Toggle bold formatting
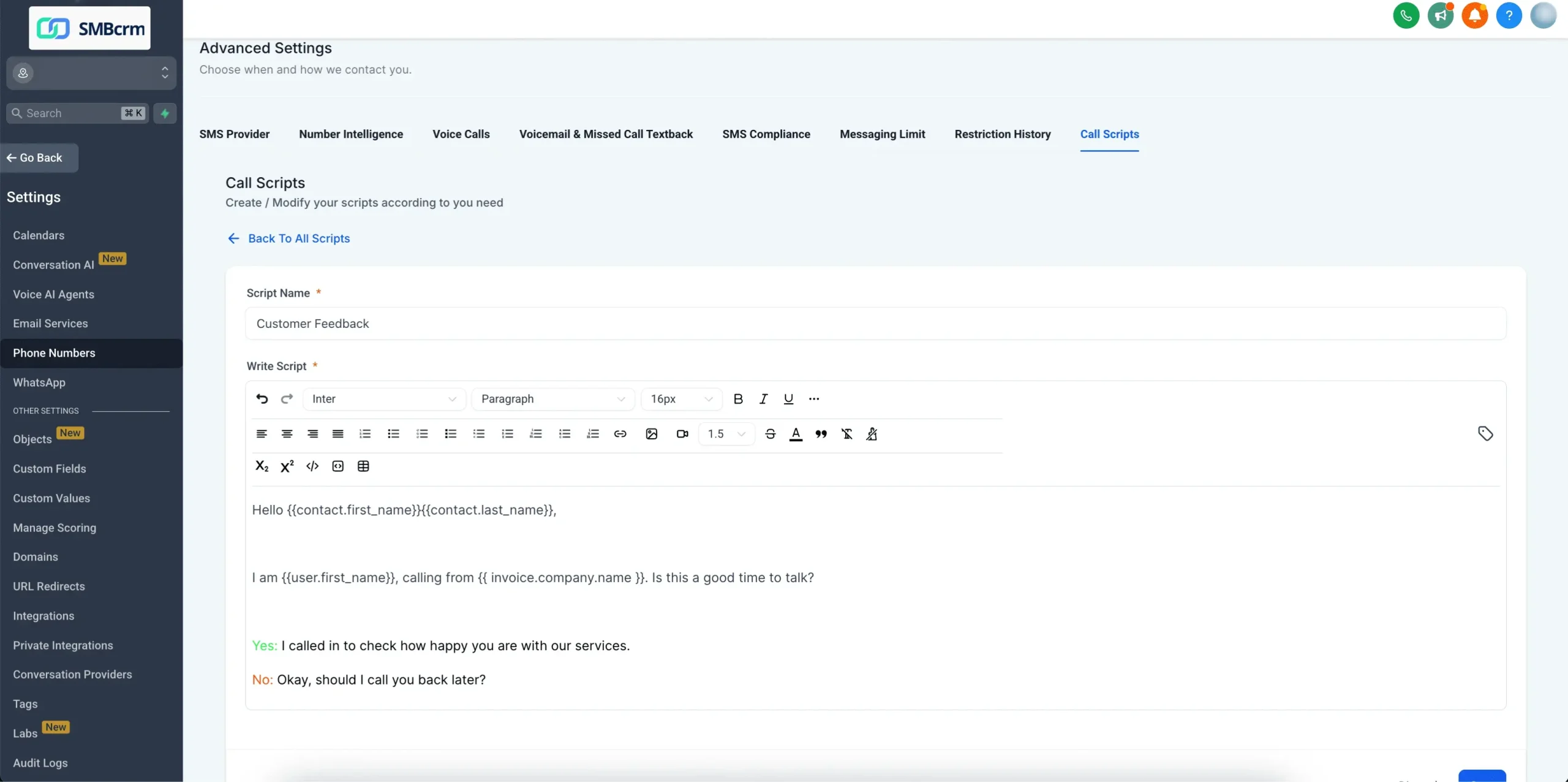This screenshot has width=1568, height=782. [x=738, y=399]
